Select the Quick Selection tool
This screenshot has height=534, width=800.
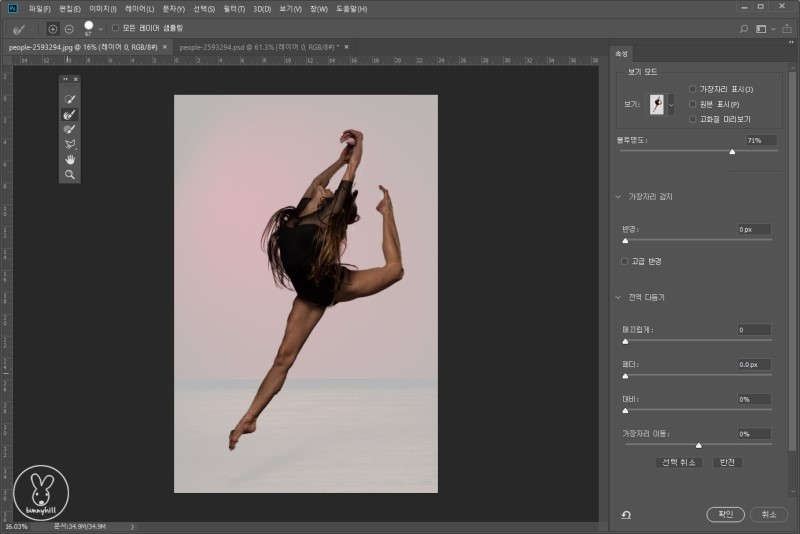click(x=70, y=100)
